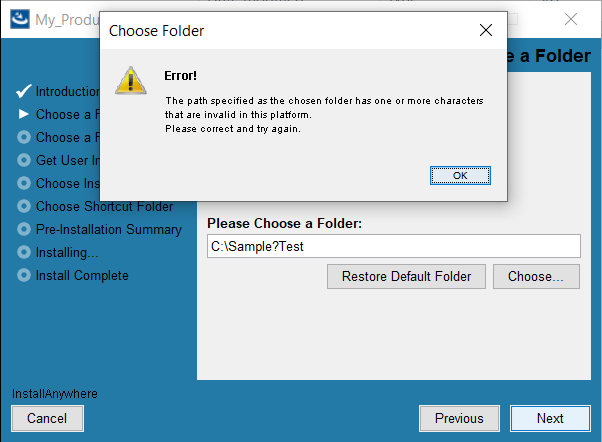Click the yellow warning triangle icon
Image resolution: width=602 pixels, height=442 pixels.
131,80
